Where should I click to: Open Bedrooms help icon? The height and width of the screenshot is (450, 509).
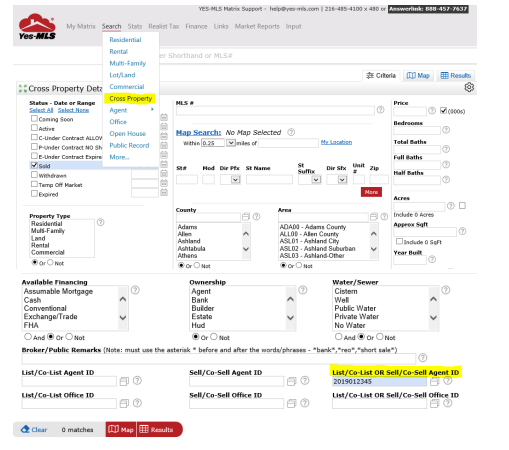(446, 130)
